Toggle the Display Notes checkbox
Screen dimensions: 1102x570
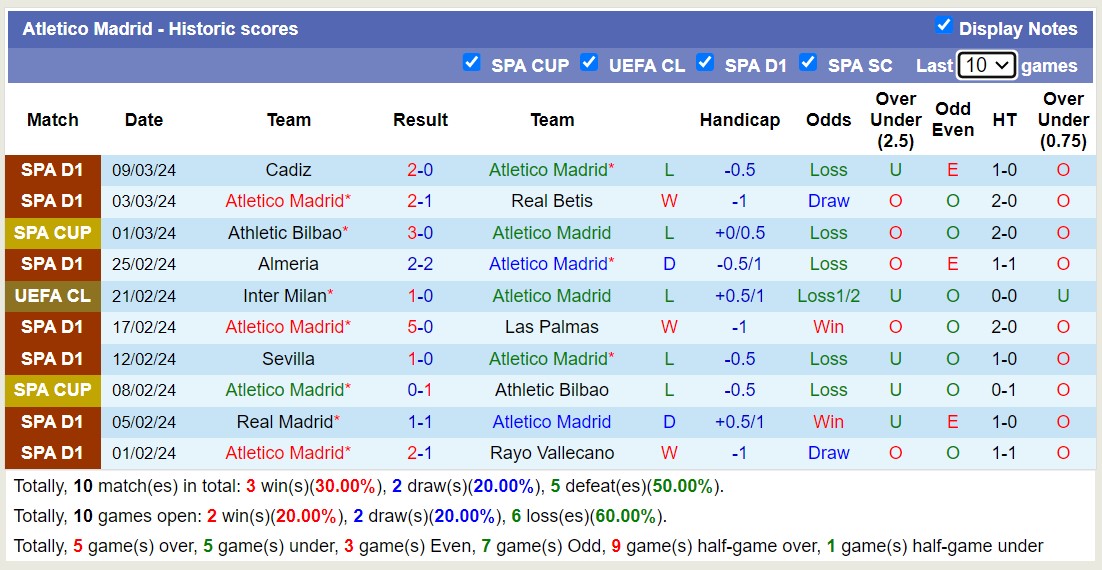tap(943, 25)
